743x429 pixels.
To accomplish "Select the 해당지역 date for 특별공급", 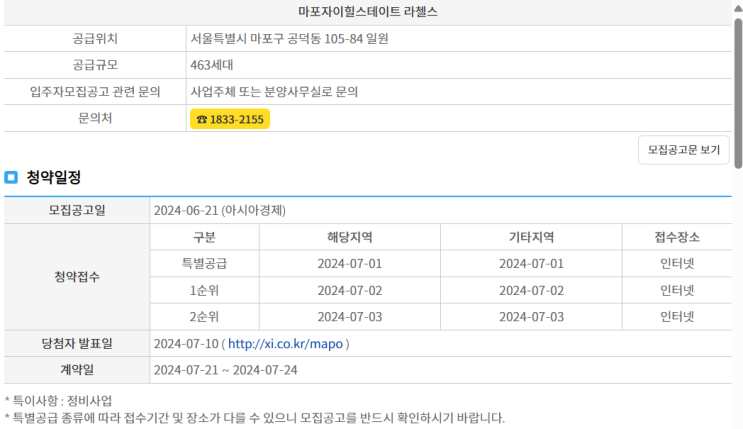I will 350,264.
